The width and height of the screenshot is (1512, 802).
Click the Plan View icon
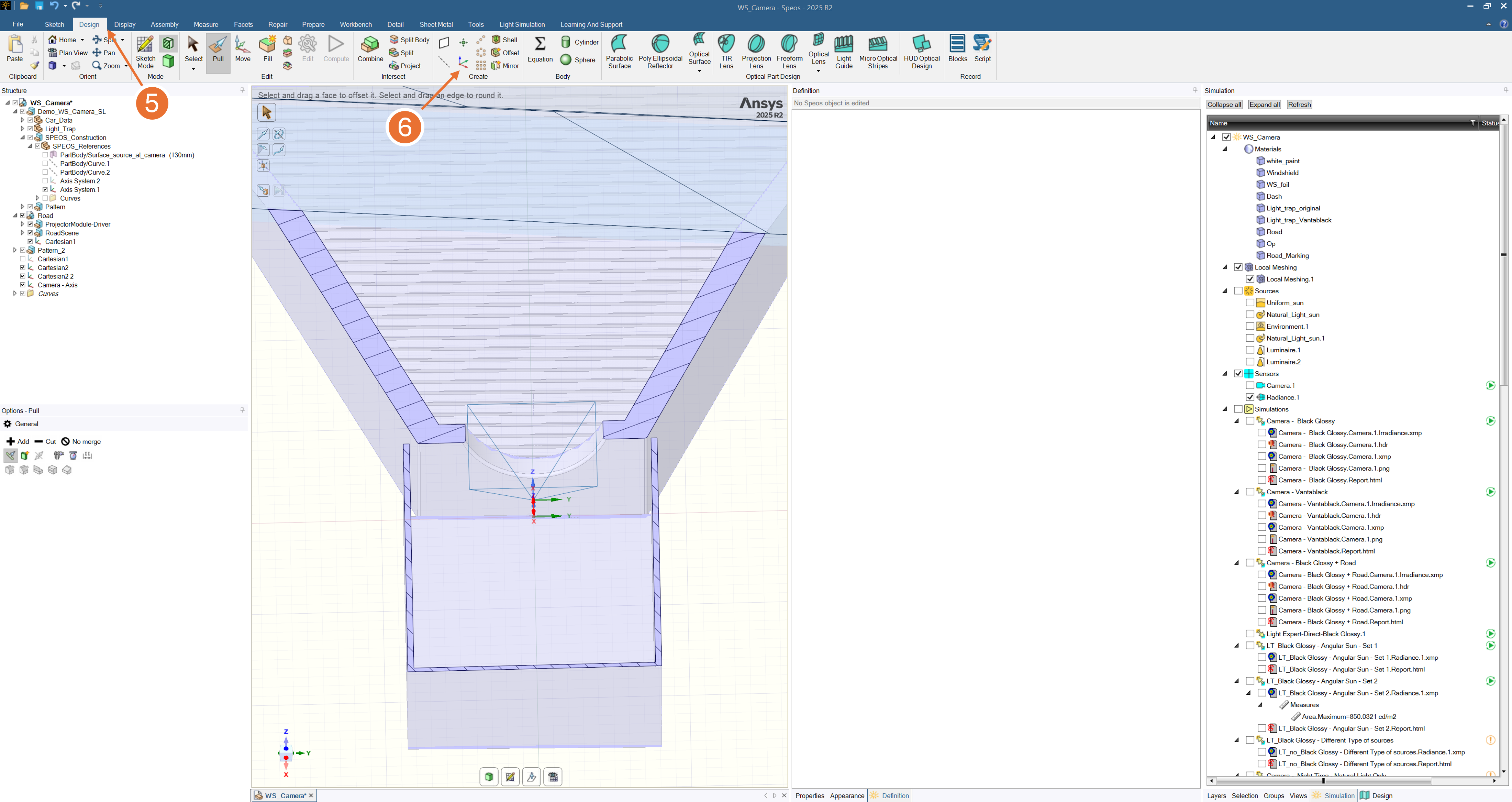[67, 53]
